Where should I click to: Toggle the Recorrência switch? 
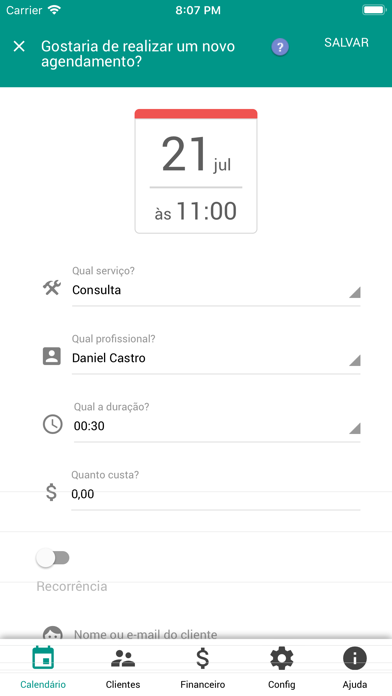click(x=53, y=558)
